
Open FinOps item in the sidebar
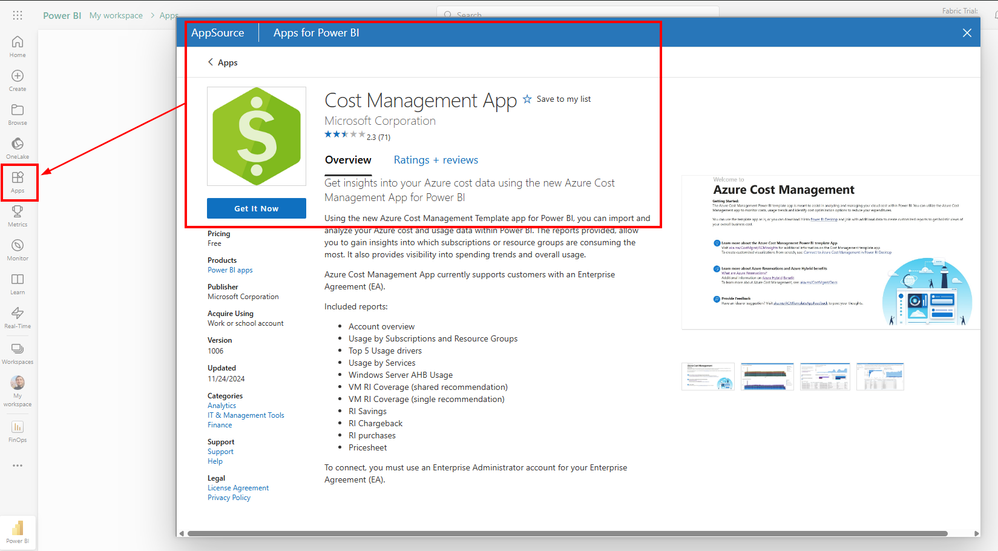[17, 431]
